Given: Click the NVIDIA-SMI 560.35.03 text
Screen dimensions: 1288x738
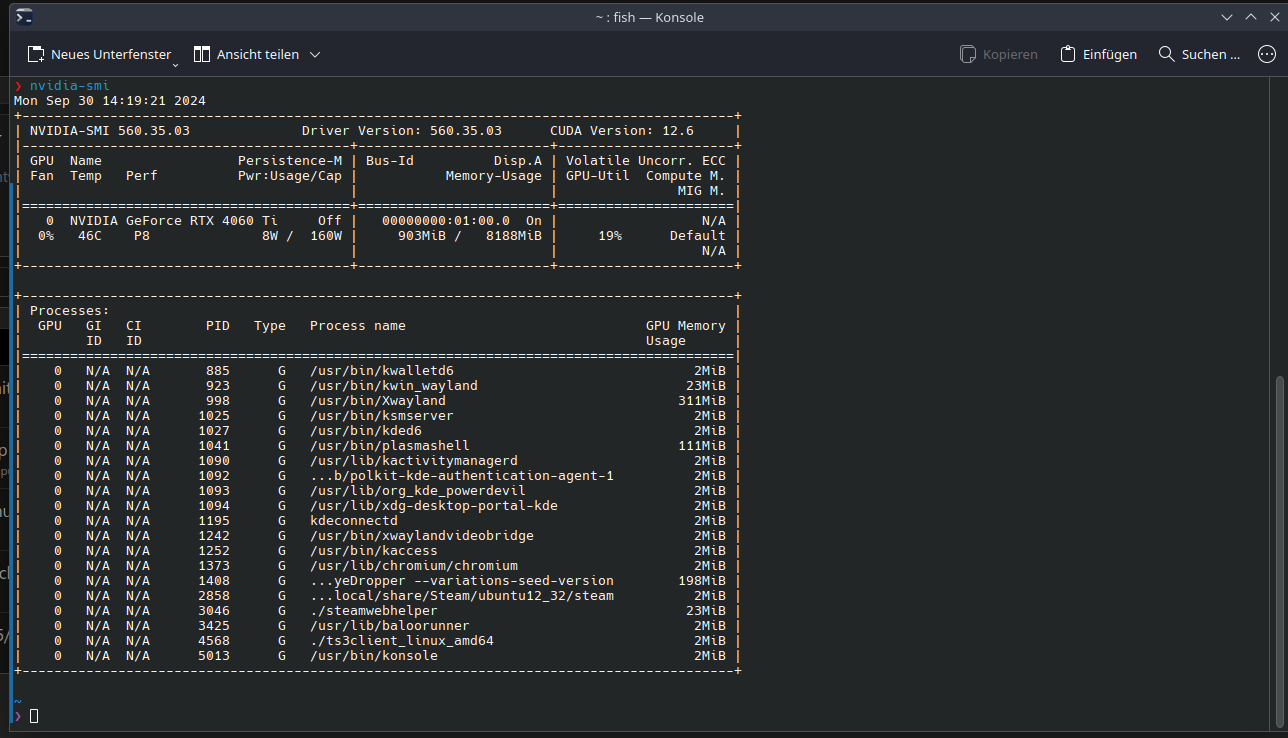Looking at the screenshot, I should pos(110,131).
